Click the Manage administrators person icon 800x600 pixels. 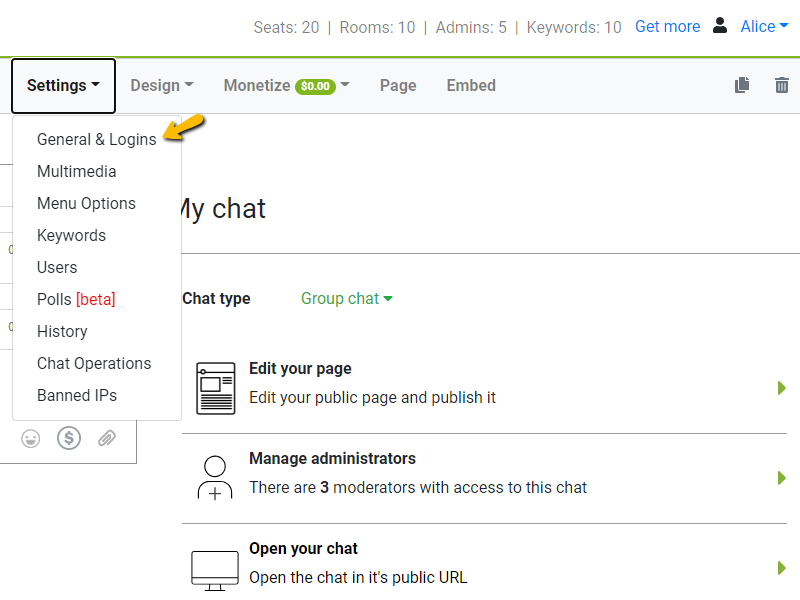(x=215, y=478)
